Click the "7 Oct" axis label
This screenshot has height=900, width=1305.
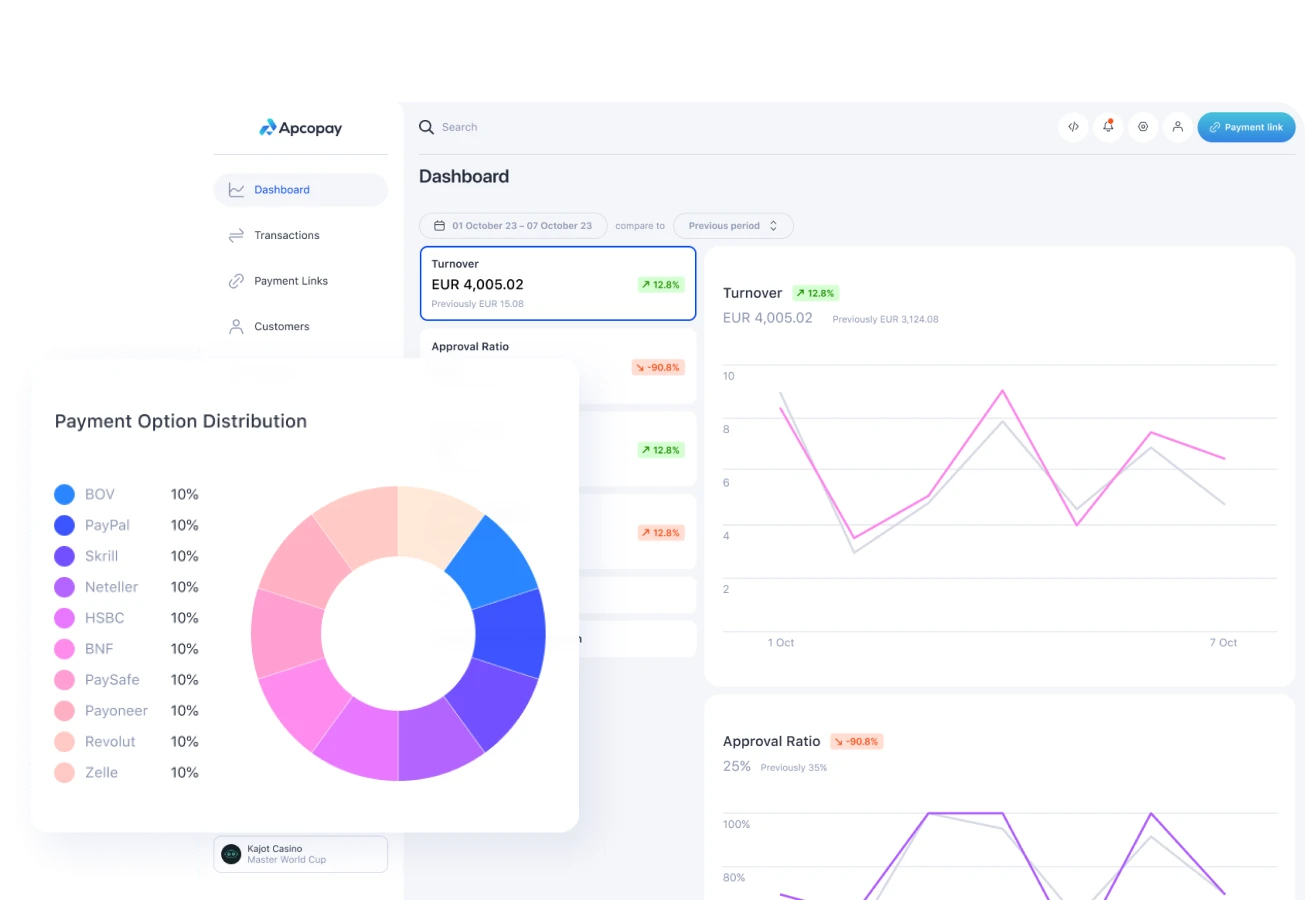click(x=1223, y=643)
